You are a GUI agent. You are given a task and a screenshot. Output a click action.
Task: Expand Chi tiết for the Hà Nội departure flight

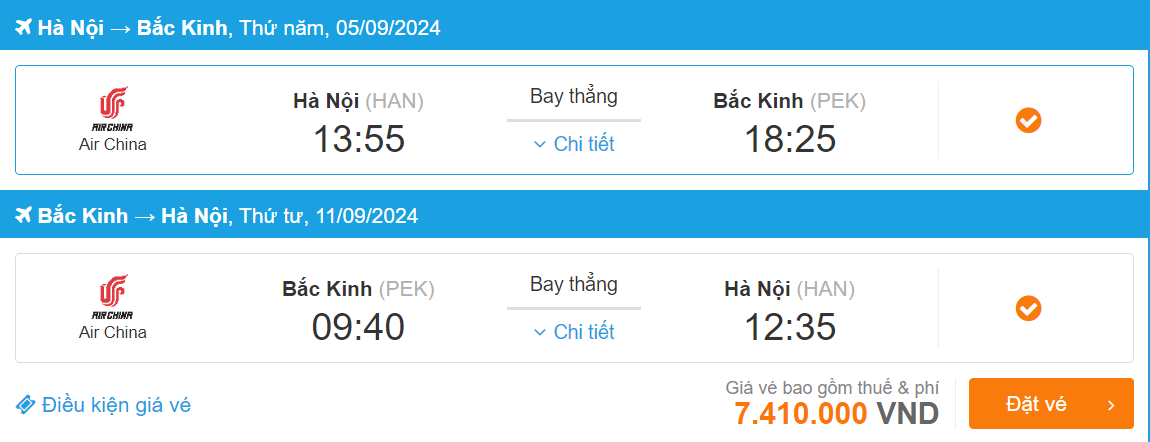[574, 144]
